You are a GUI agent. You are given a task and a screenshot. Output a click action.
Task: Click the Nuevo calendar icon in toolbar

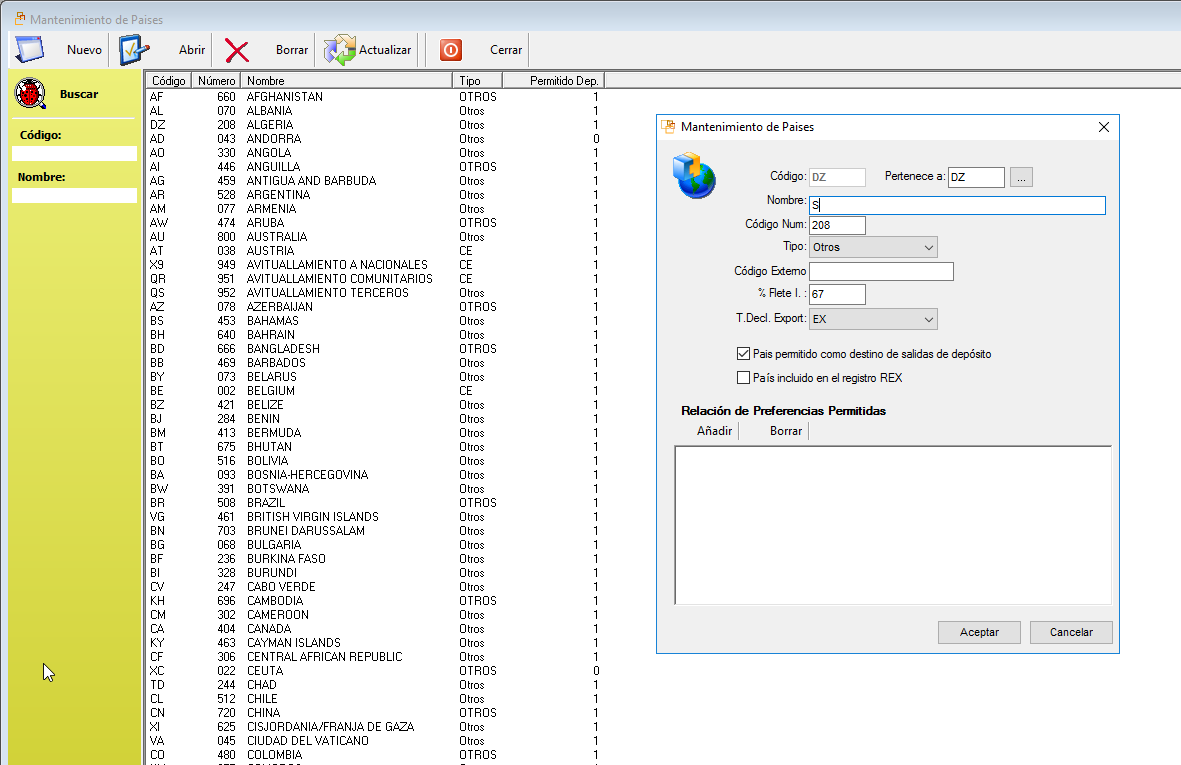[x=30, y=49]
